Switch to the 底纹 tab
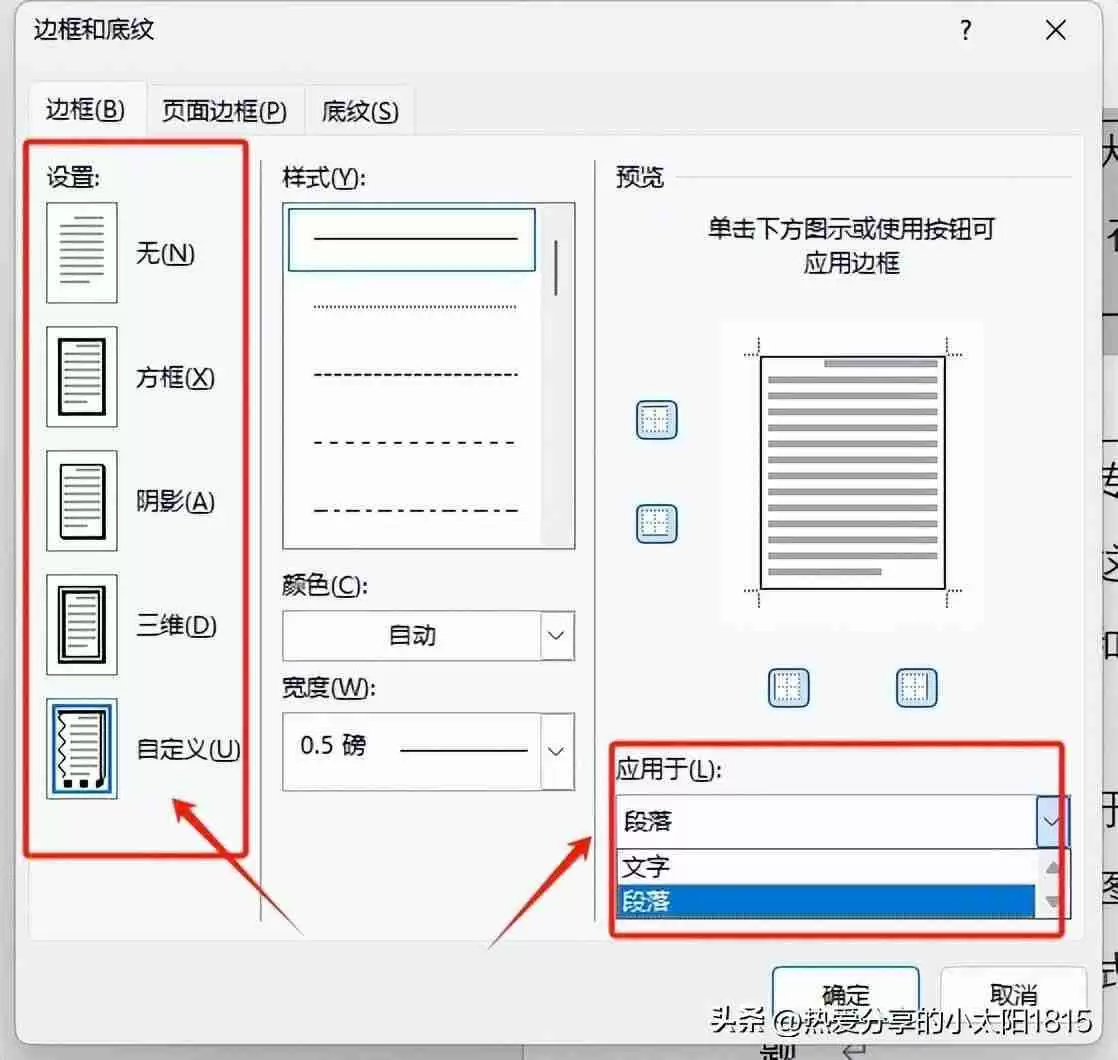The height and width of the screenshot is (1060, 1118). pyautogui.click(x=358, y=111)
